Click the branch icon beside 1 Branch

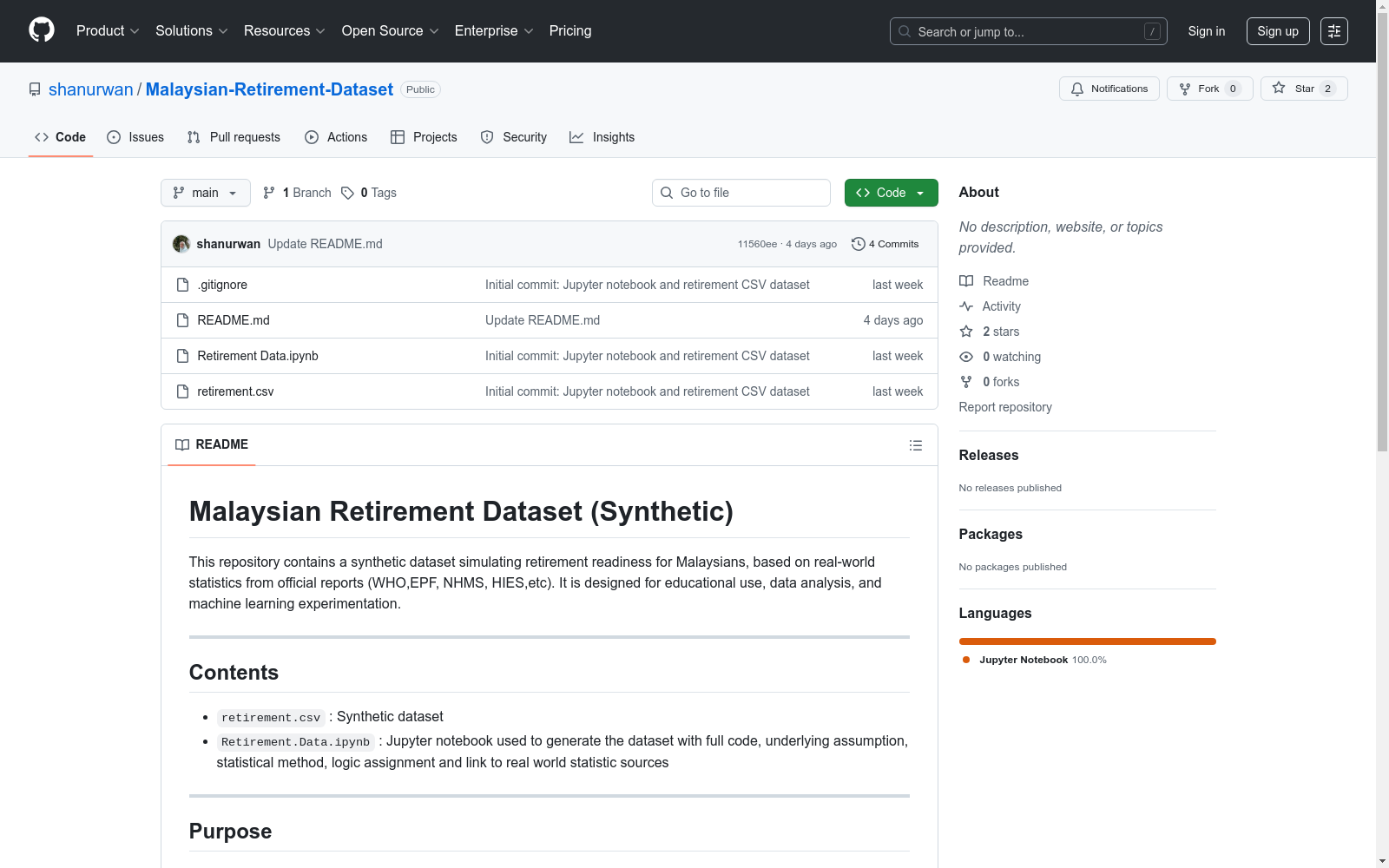(x=269, y=193)
